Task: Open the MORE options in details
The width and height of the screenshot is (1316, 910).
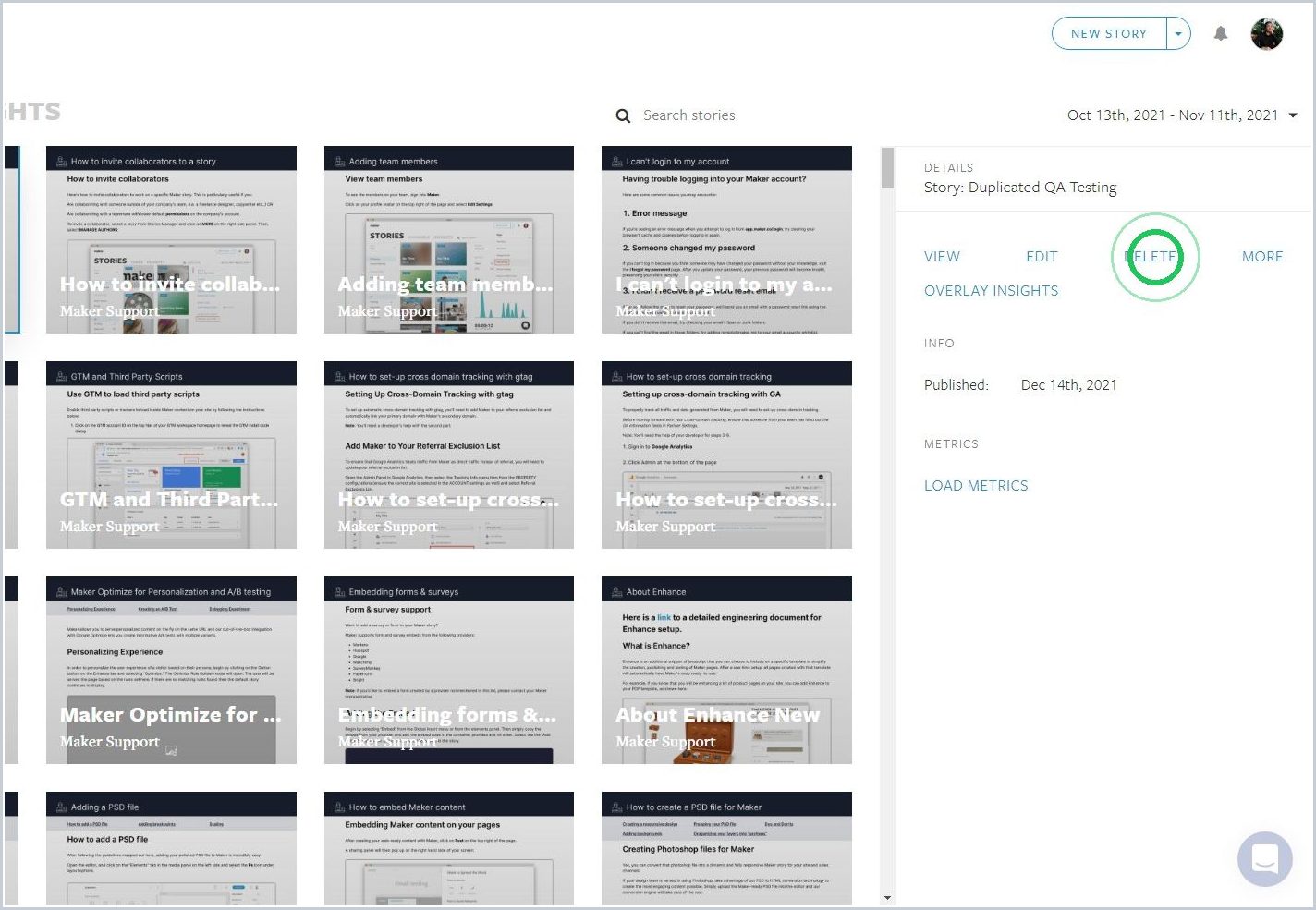Action: click(x=1262, y=257)
